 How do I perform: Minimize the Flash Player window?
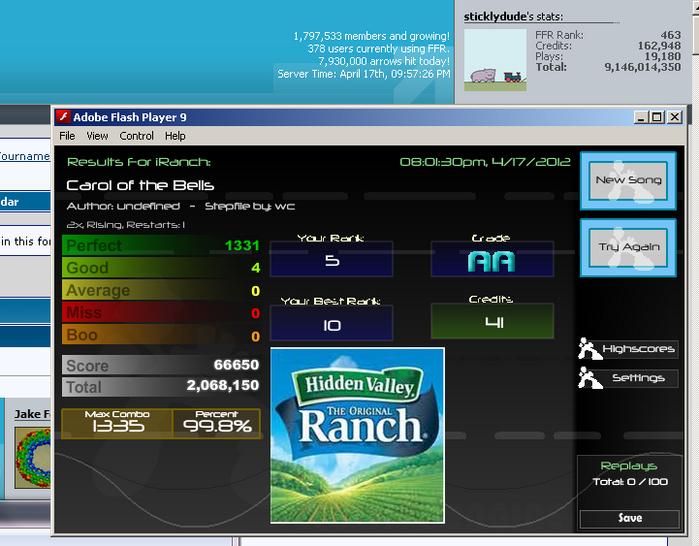point(641,117)
